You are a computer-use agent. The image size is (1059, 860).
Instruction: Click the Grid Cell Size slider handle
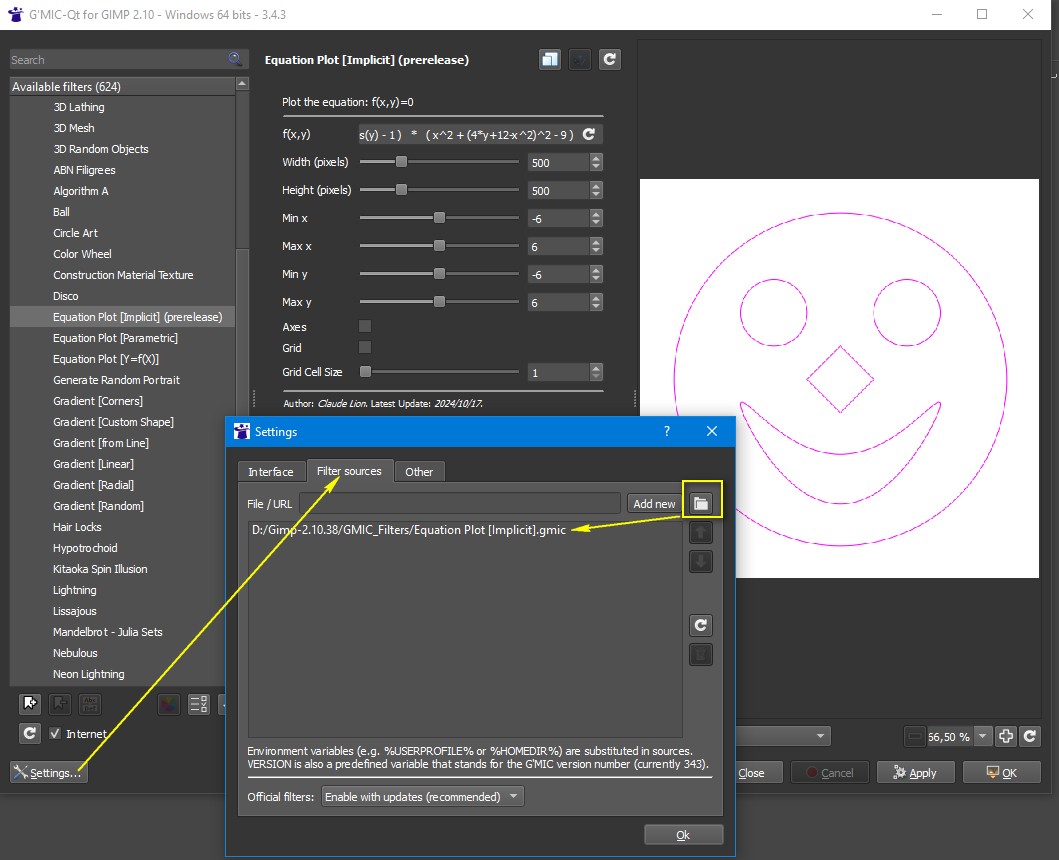coord(365,372)
